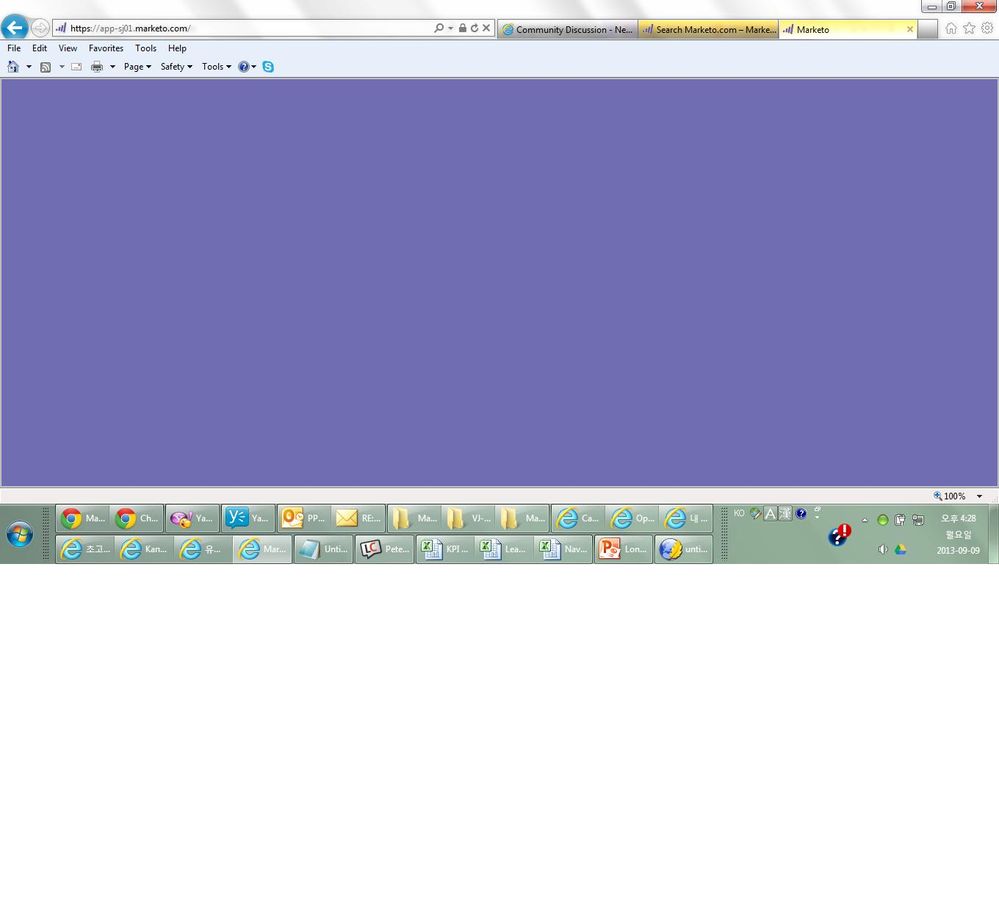The image size is (999, 901).
Task: Click the Print icon in command bar
Action: [97, 67]
